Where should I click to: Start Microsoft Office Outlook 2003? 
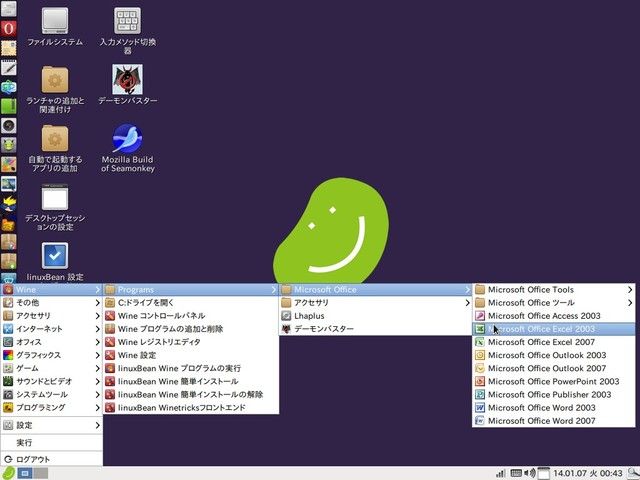tap(553, 355)
